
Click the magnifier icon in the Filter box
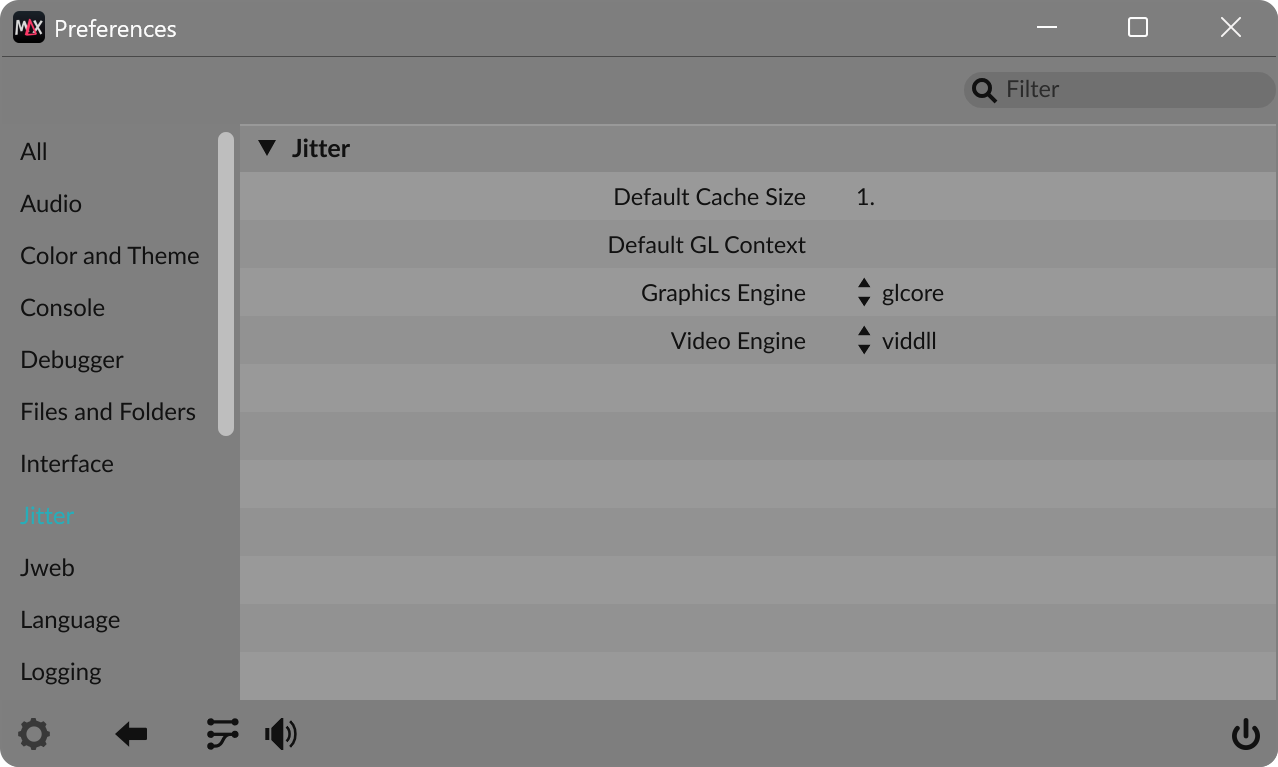[x=983, y=89]
